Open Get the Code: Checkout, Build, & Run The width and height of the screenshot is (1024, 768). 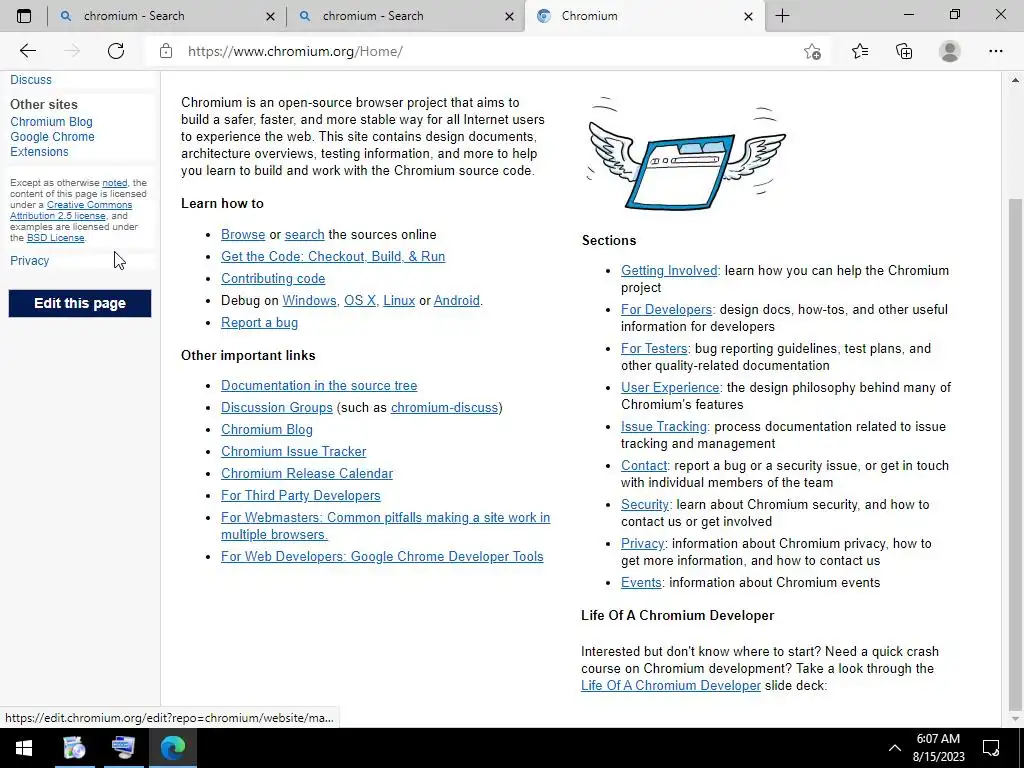tap(333, 257)
